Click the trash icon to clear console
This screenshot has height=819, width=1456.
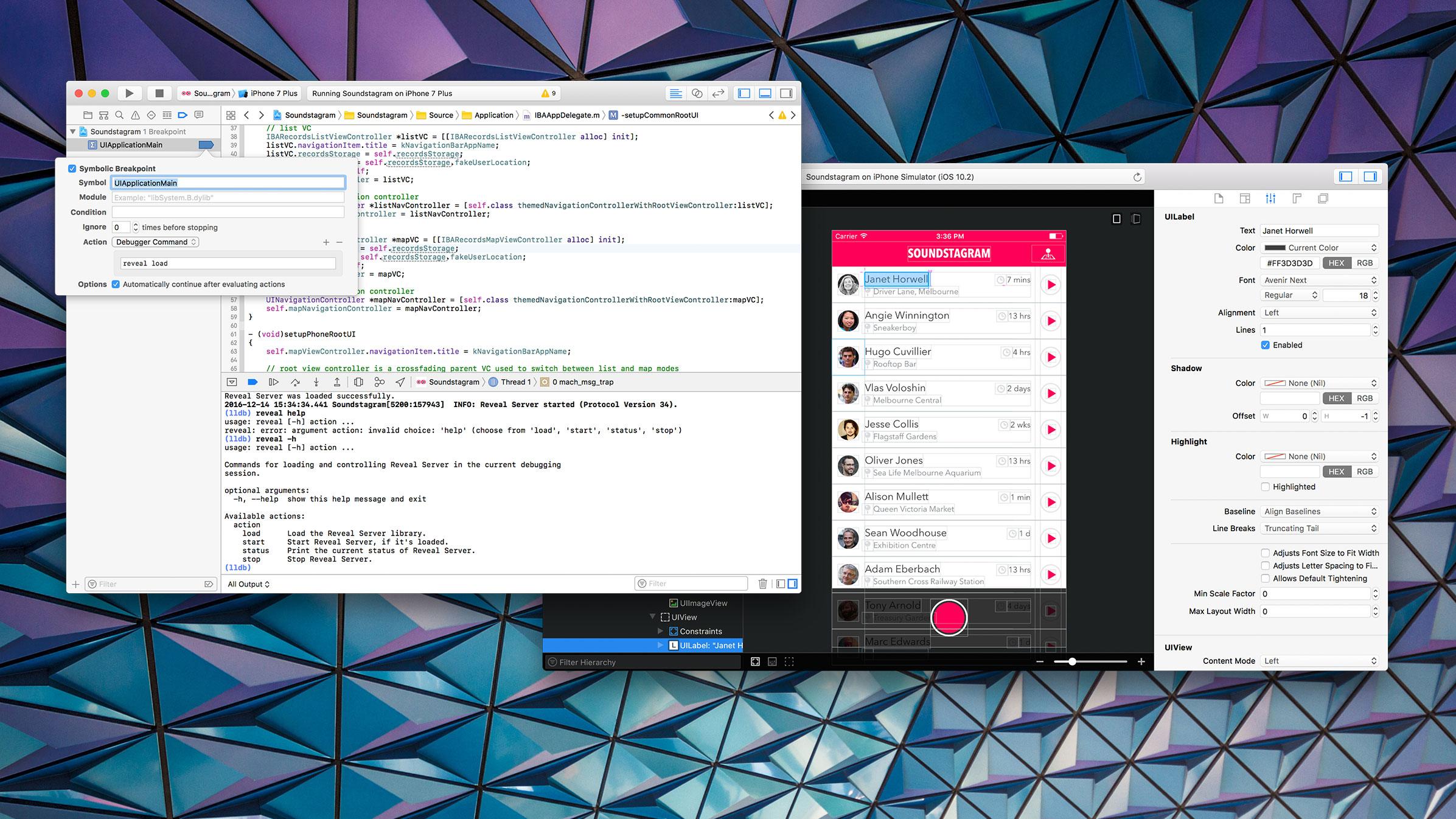click(x=762, y=584)
